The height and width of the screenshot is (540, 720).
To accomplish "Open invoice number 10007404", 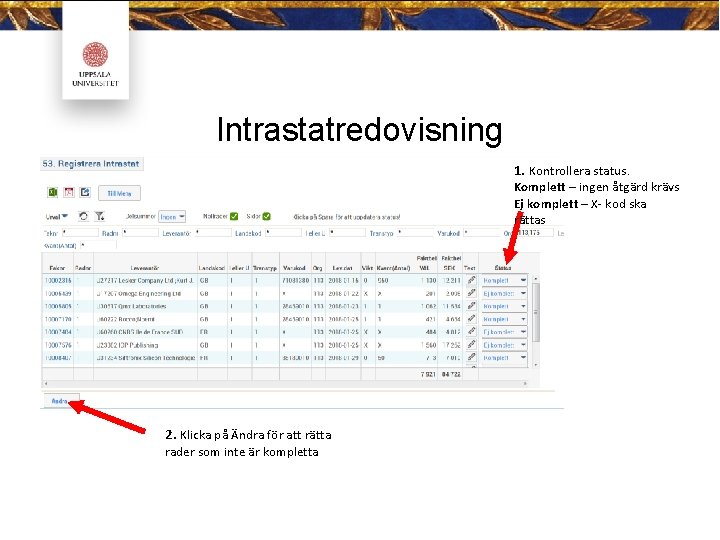I will click(x=58, y=332).
